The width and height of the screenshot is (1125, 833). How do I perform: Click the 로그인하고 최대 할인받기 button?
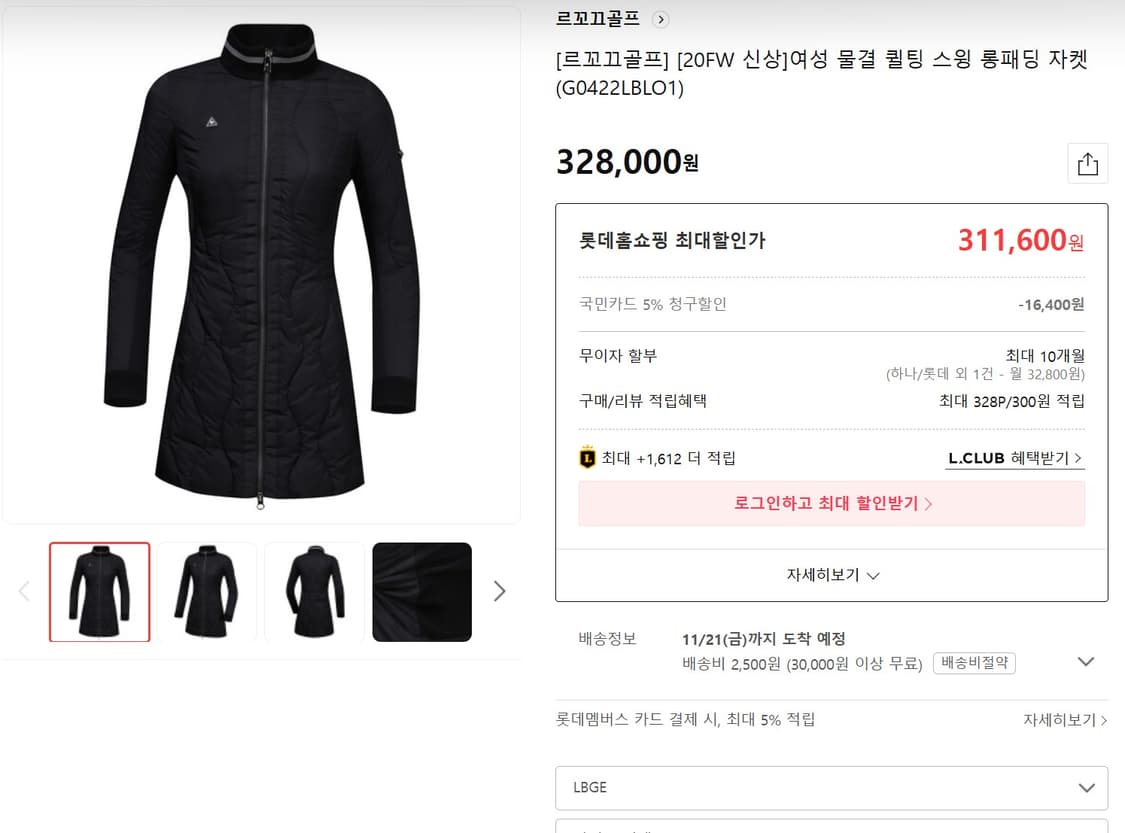coord(831,505)
